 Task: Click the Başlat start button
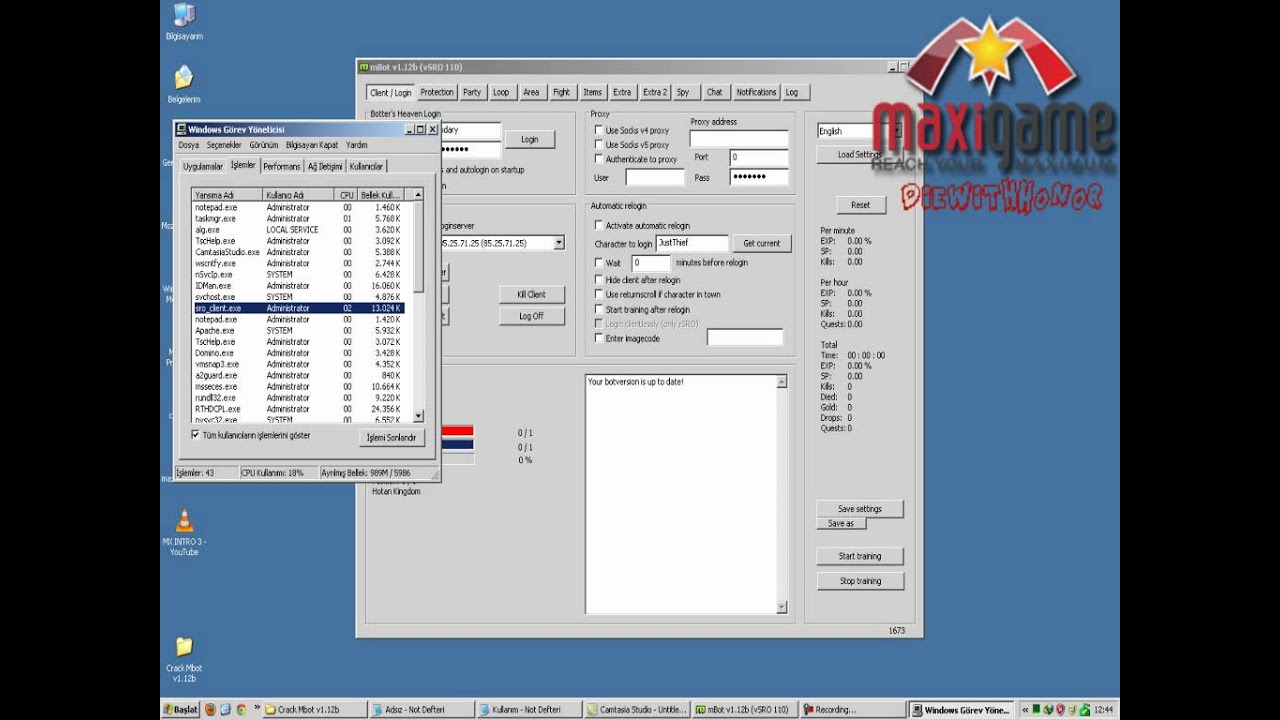(x=181, y=710)
